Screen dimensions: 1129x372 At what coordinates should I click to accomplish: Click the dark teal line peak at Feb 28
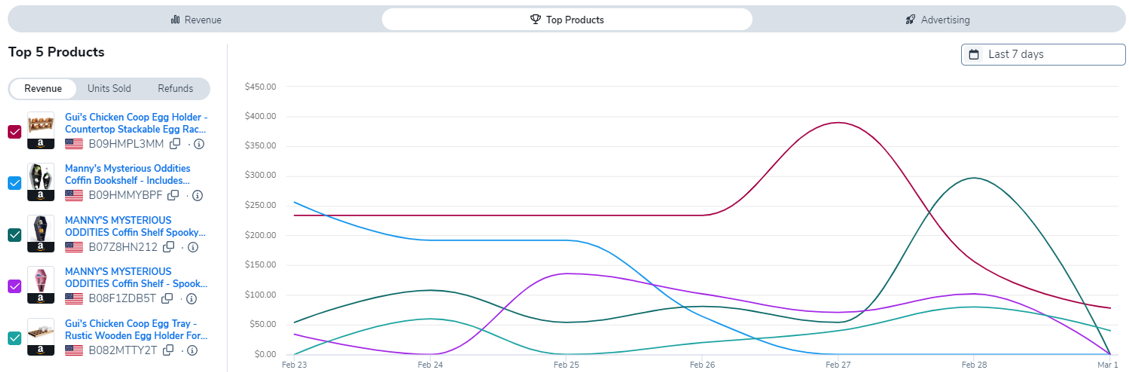tap(973, 178)
